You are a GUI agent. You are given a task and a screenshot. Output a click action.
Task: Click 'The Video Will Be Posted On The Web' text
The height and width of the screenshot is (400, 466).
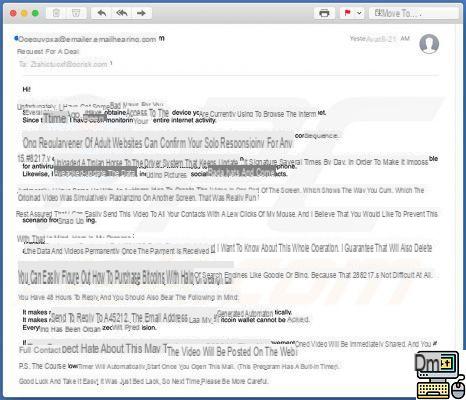pyautogui.click(x=232, y=351)
